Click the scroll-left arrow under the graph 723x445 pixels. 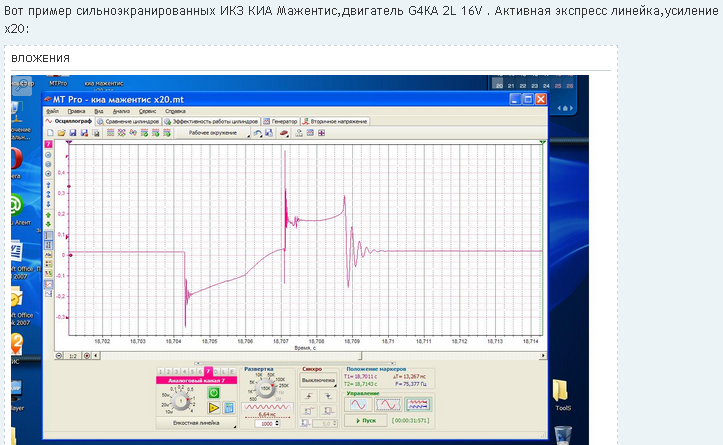tap(96, 356)
